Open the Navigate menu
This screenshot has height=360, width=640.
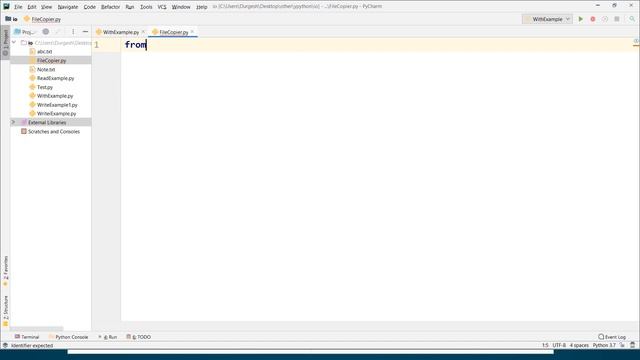[68, 7]
